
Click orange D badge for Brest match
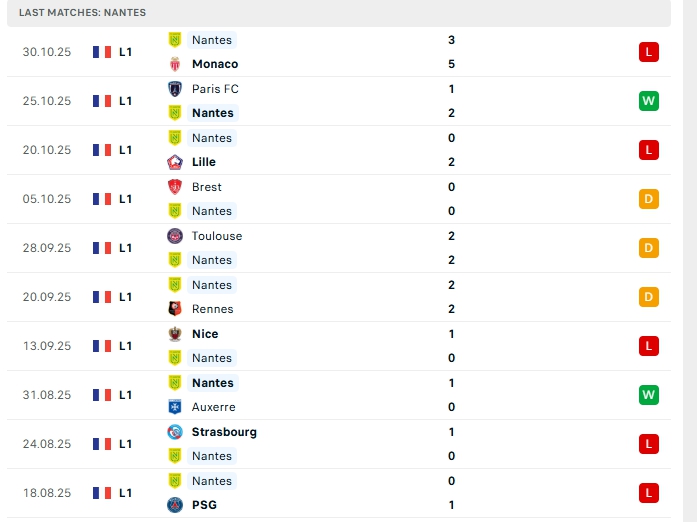649,199
